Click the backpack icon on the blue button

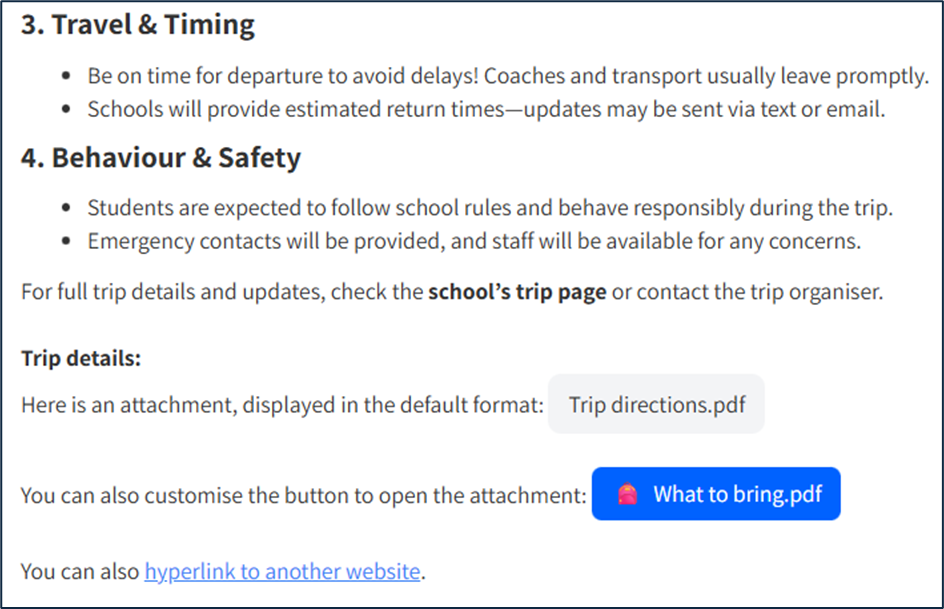pos(628,494)
